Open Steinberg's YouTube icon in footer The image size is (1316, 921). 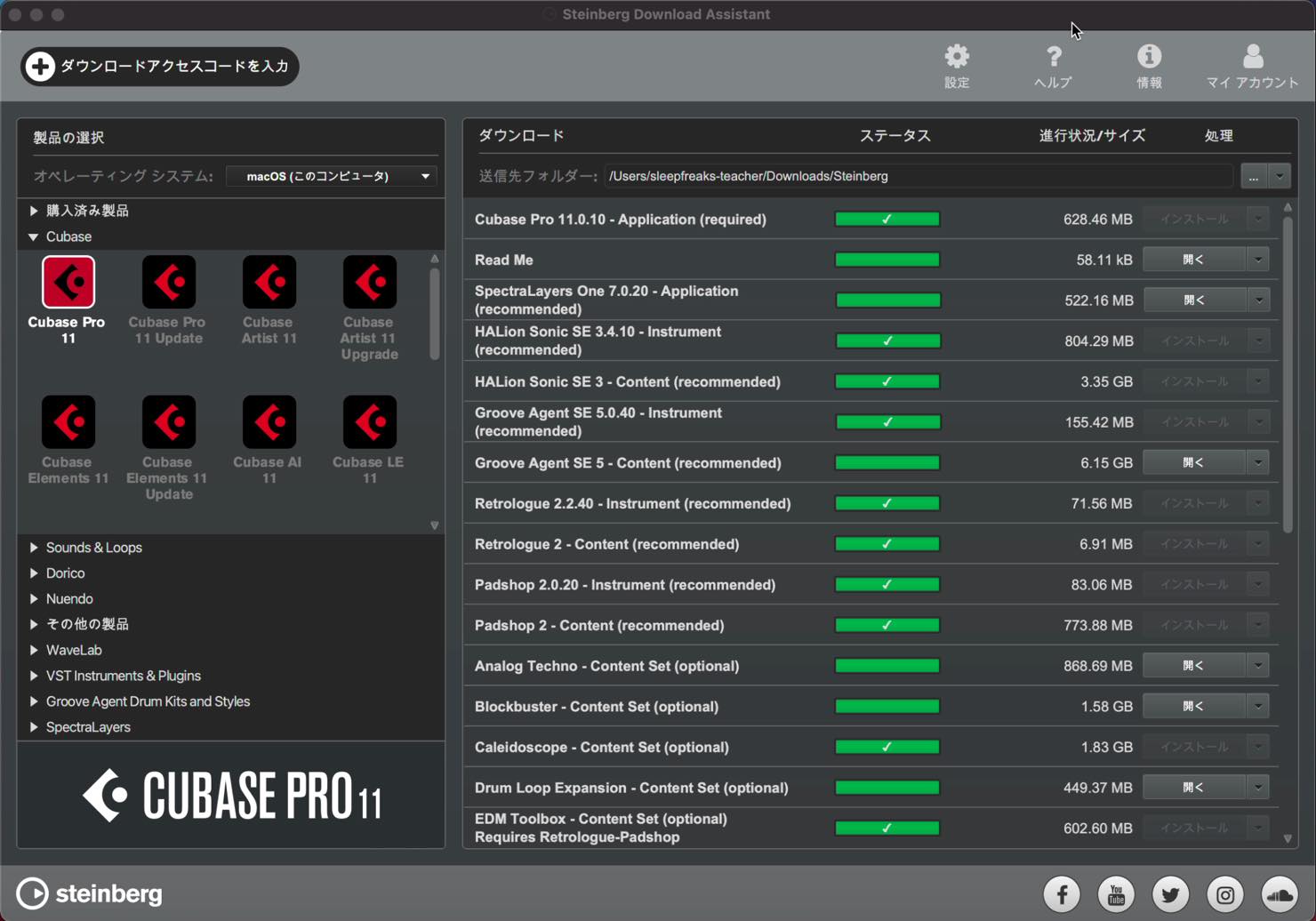click(1116, 893)
